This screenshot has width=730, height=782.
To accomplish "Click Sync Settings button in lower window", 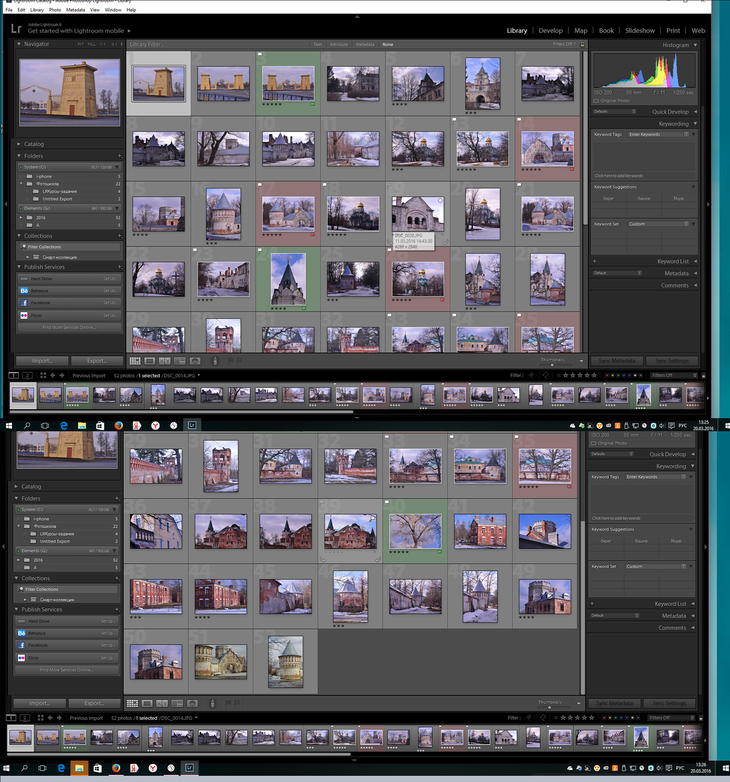I will [x=669, y=703].
